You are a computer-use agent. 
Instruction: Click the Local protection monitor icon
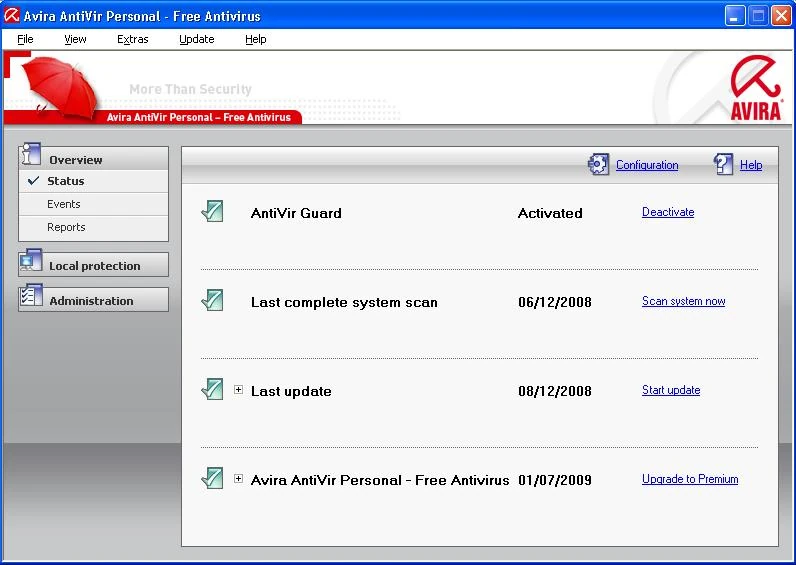30,263
